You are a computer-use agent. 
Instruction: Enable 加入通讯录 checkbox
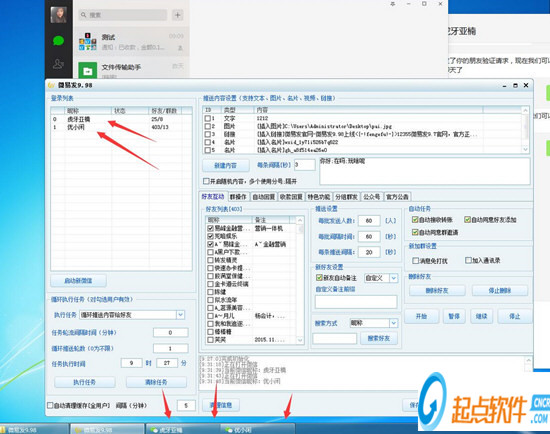coord(468,260)
